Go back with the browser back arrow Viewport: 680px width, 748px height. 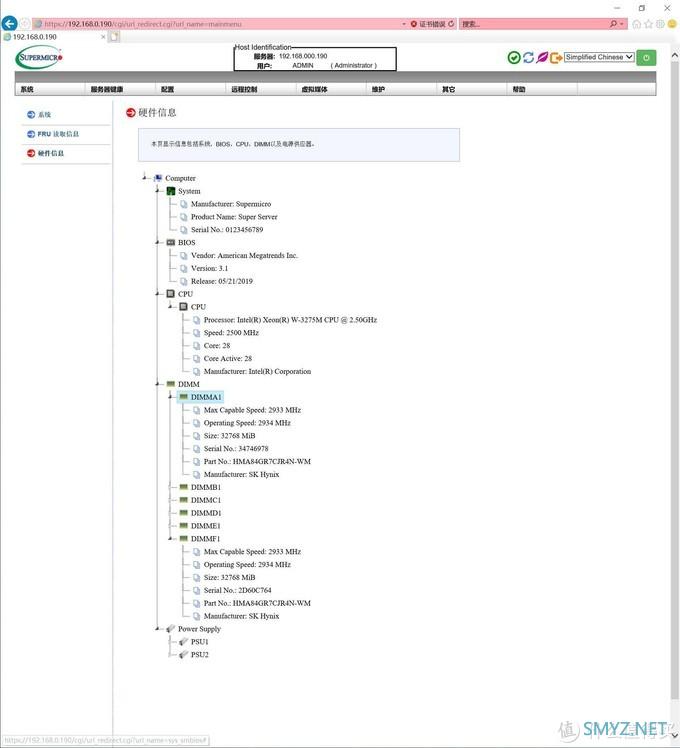[x=9, y=23]
